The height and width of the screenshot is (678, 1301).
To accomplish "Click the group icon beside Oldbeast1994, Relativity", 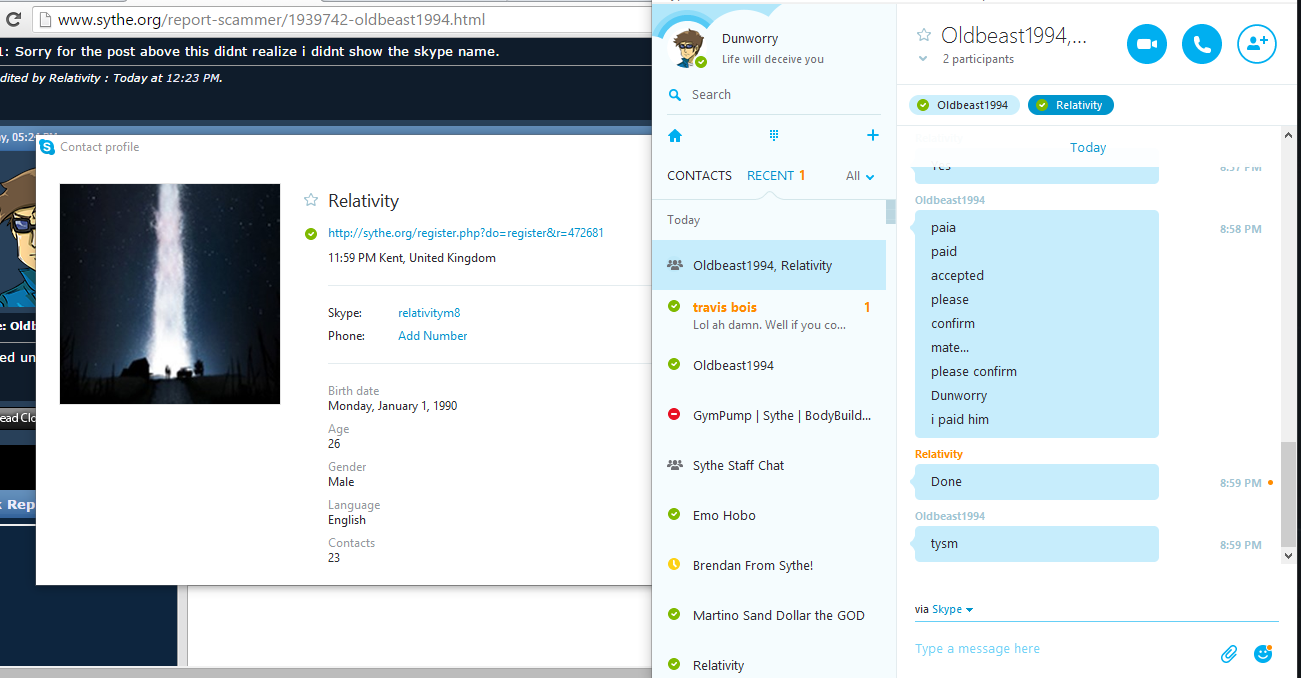I will click(674, 265).
